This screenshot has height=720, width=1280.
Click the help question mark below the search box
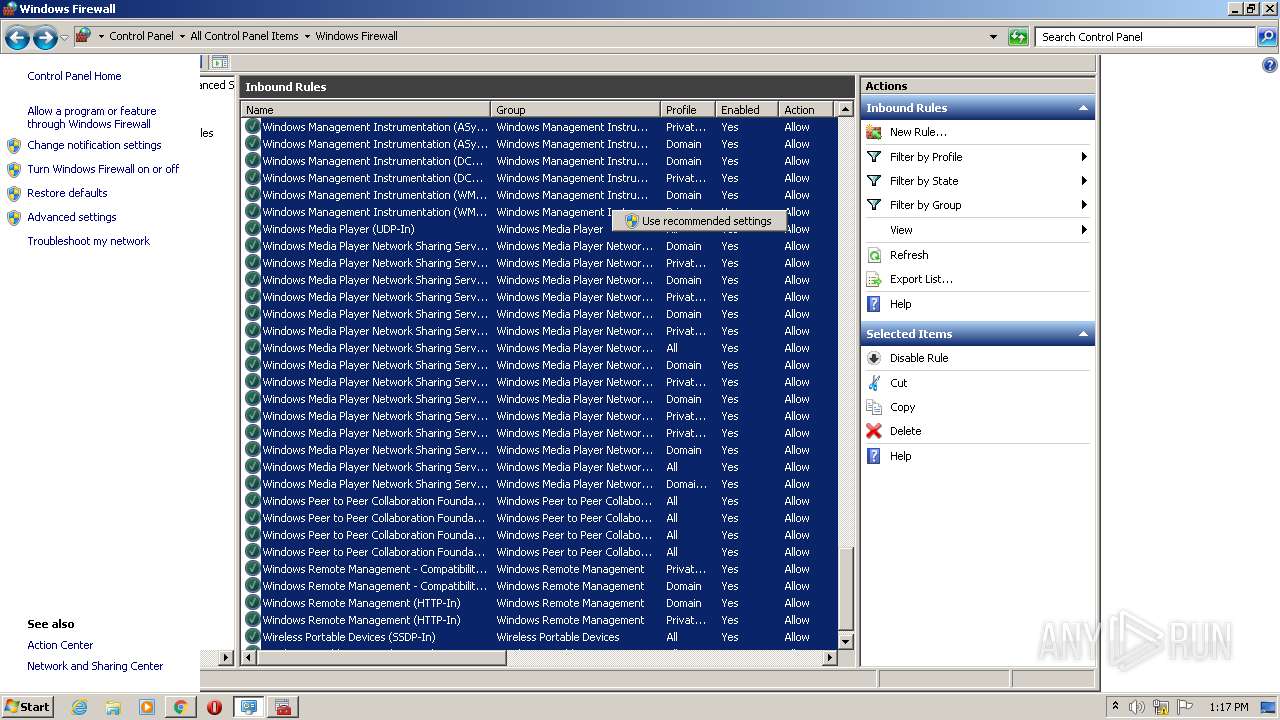1270,65
